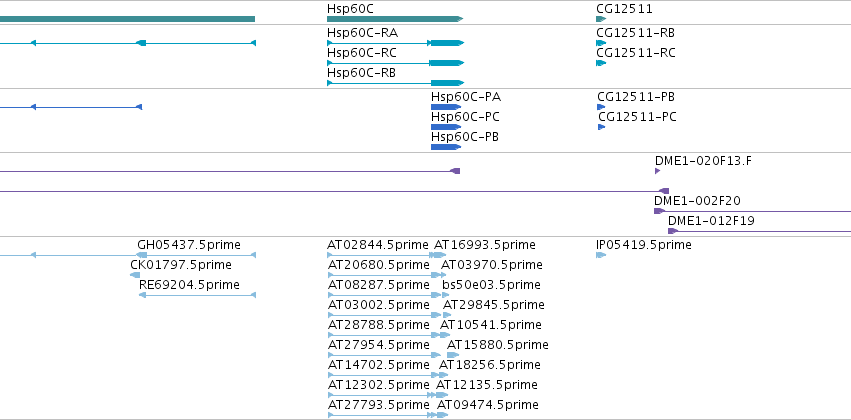
Task: Click the CG12511-RC transcript label
Action: point(636,53)
